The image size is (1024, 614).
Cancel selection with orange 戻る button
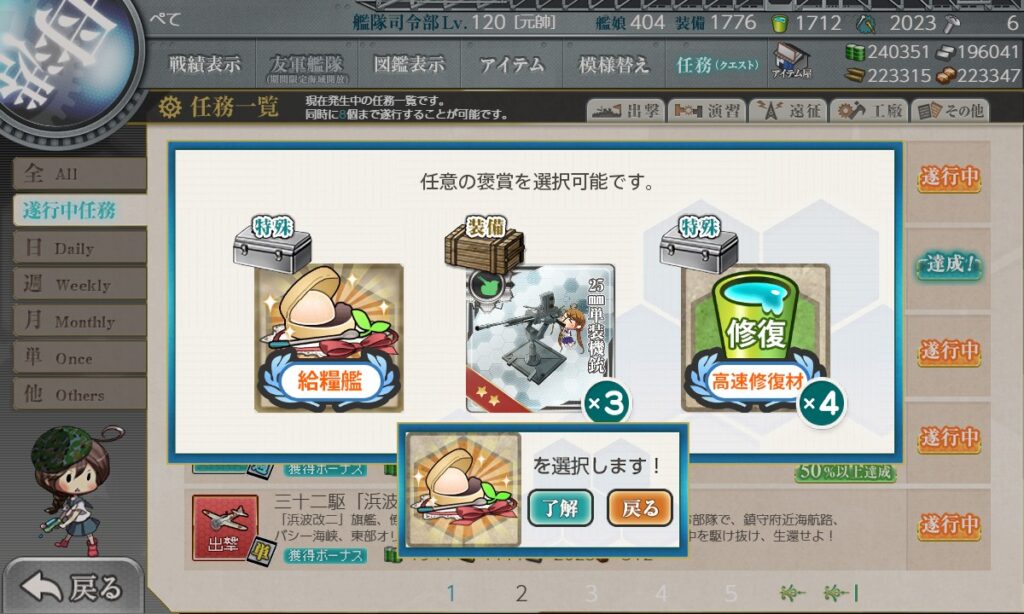click(x=640, y=508)
